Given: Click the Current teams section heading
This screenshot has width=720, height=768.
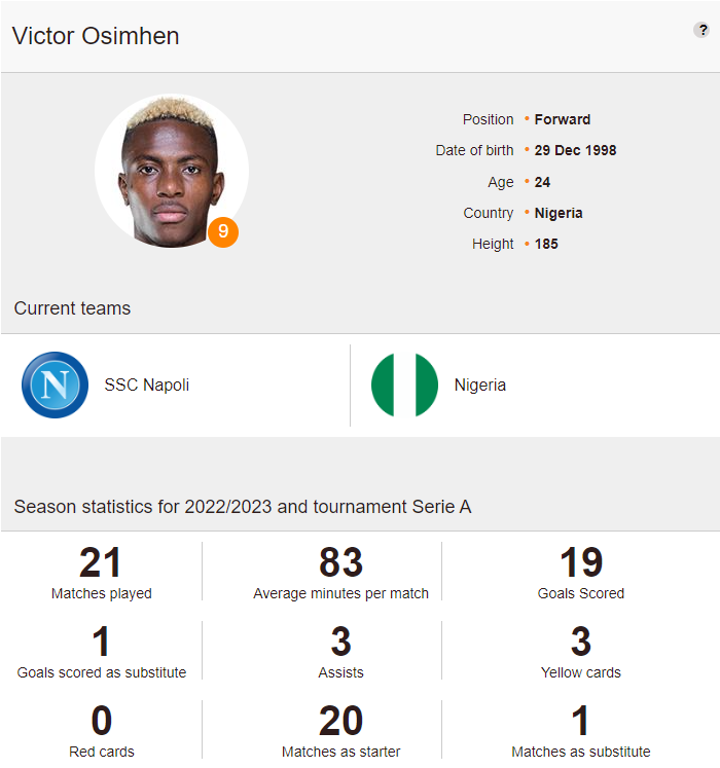Looking at the screenshot, I should (73, 308).
